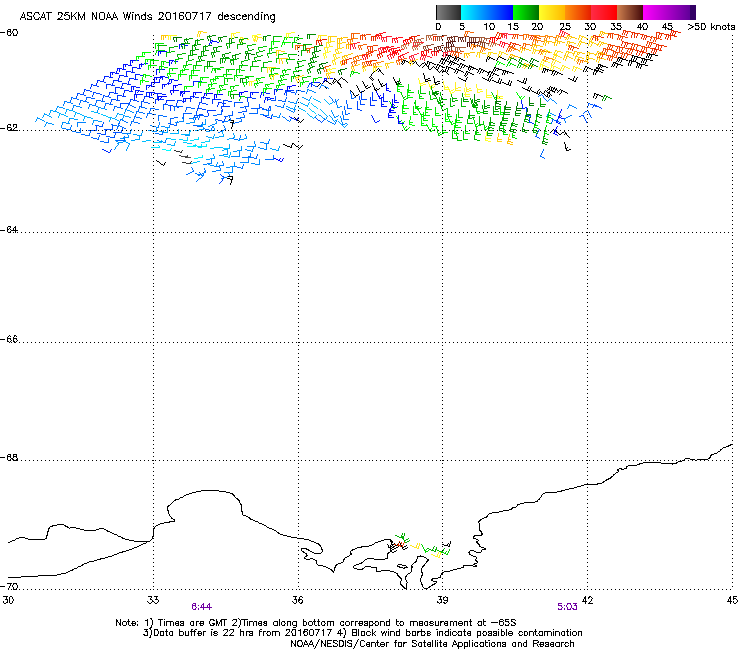
Task: Click the note line "Data buffer is 22 hrs"
Action: [x=203, y=633]
